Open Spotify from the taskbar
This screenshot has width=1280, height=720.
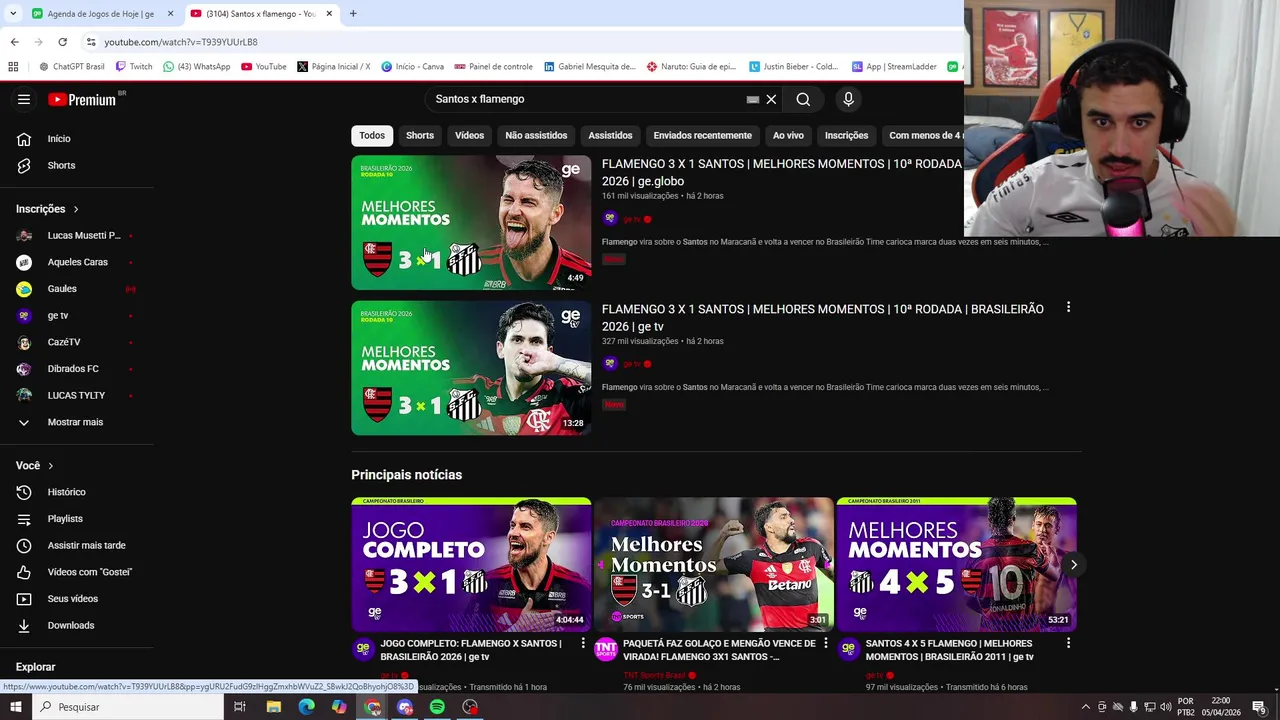pos(437,707)
